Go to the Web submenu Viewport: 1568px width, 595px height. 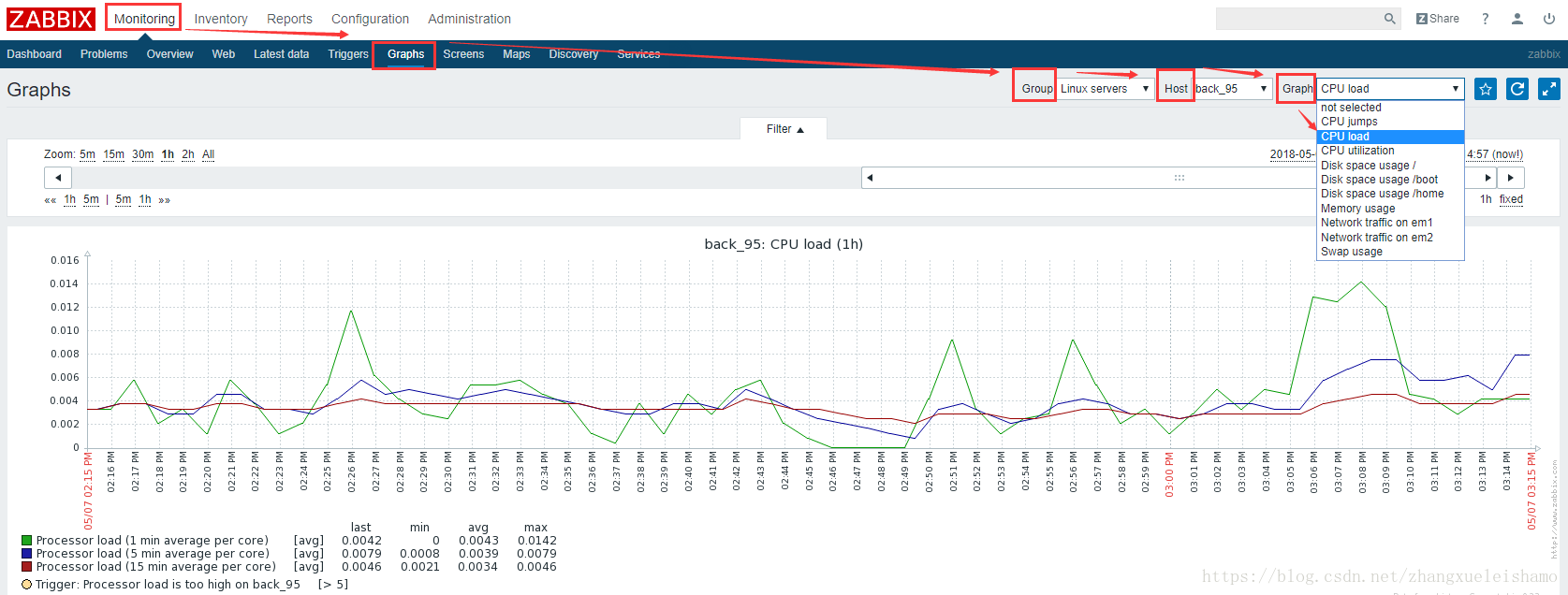click(x=224, y=54)
